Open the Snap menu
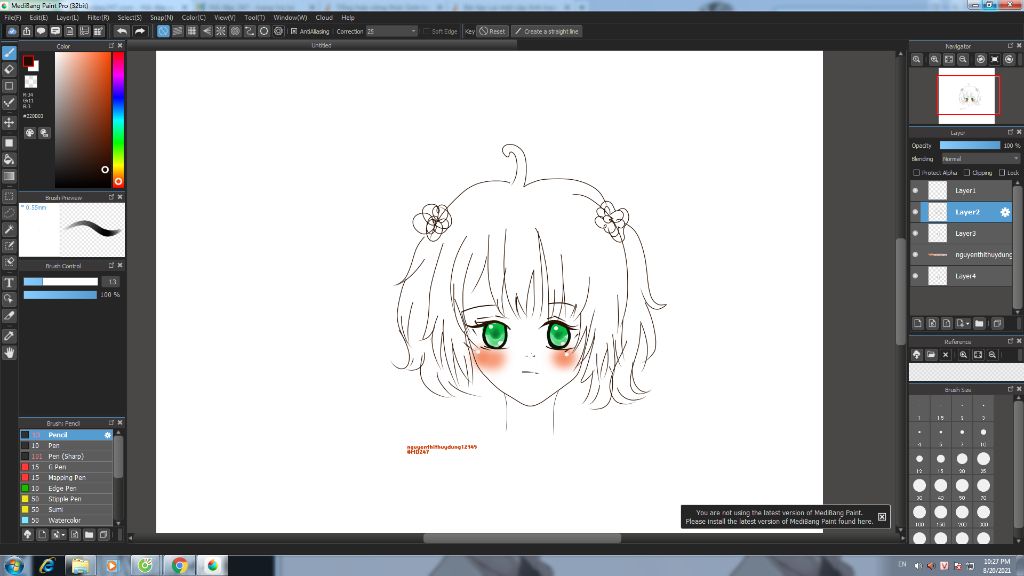The width and height of the screenshot is (1024, 576). (161, 18)
